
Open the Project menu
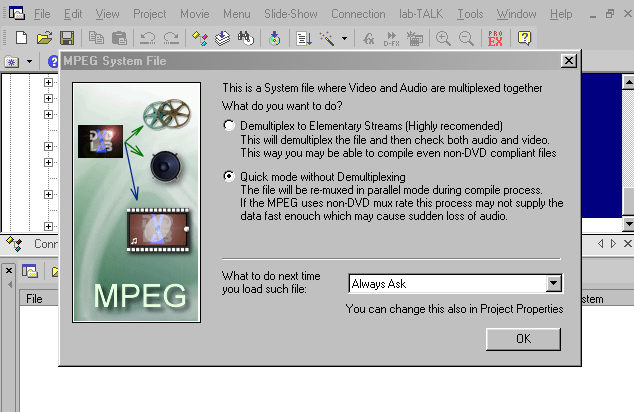pos(150,14)
